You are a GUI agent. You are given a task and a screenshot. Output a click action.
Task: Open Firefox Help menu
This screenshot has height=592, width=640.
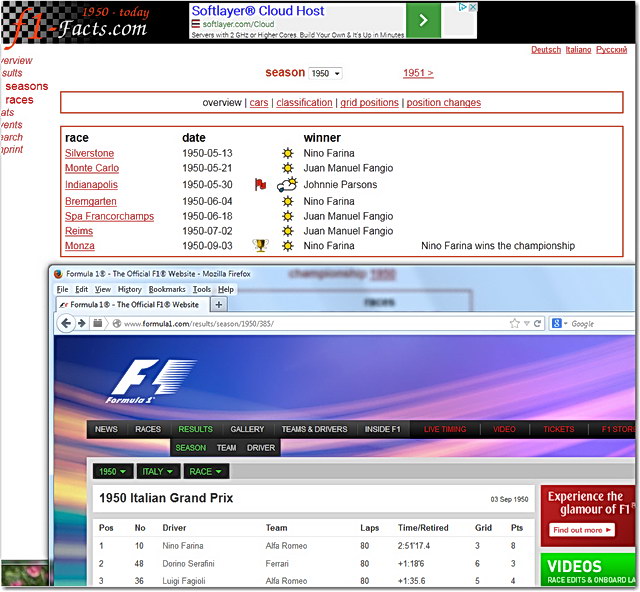226,289
